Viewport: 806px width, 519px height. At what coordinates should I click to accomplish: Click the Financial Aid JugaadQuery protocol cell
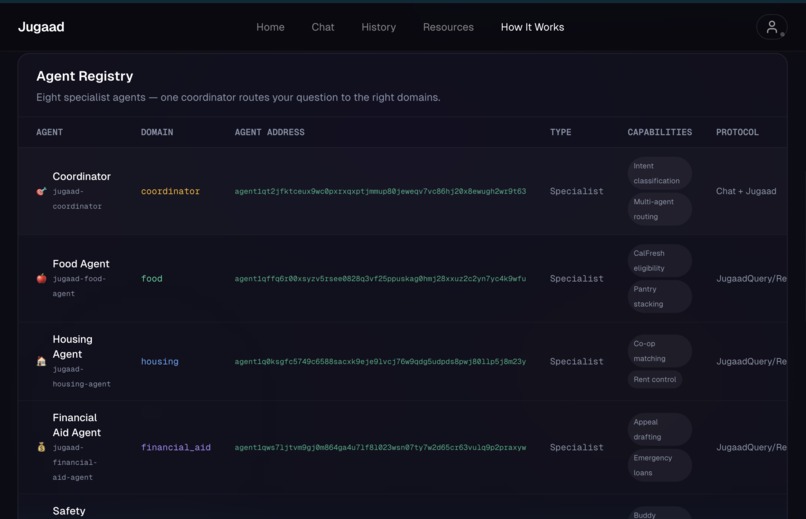(x=752, y=447)
